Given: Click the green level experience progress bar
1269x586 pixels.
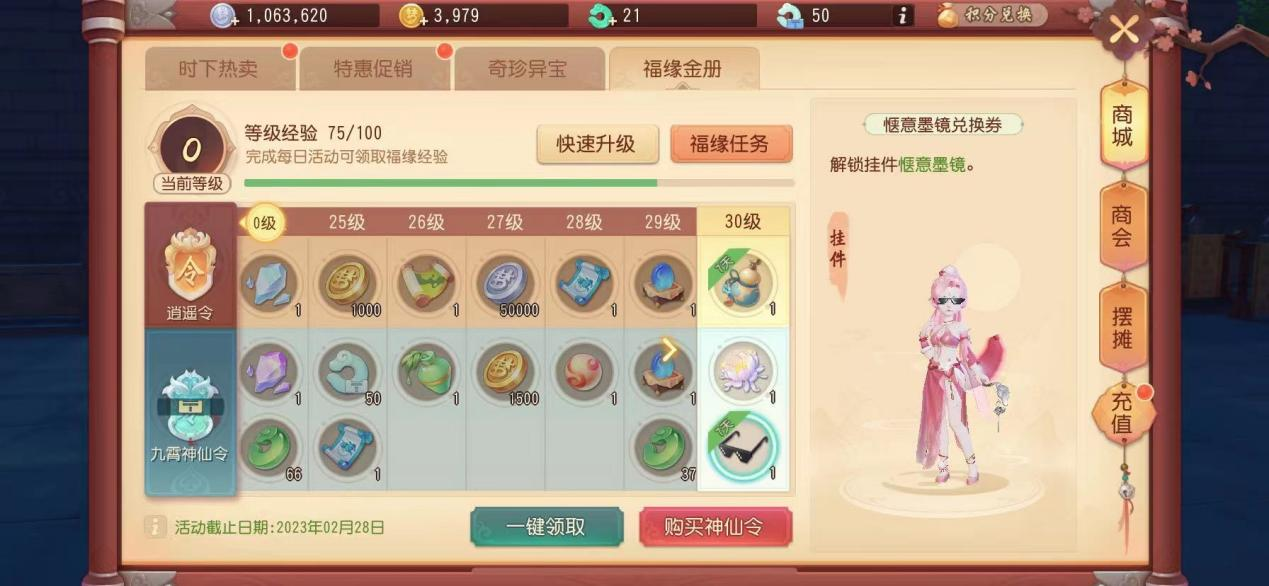Looking at the screenshot, I should [x=519, y=183].
